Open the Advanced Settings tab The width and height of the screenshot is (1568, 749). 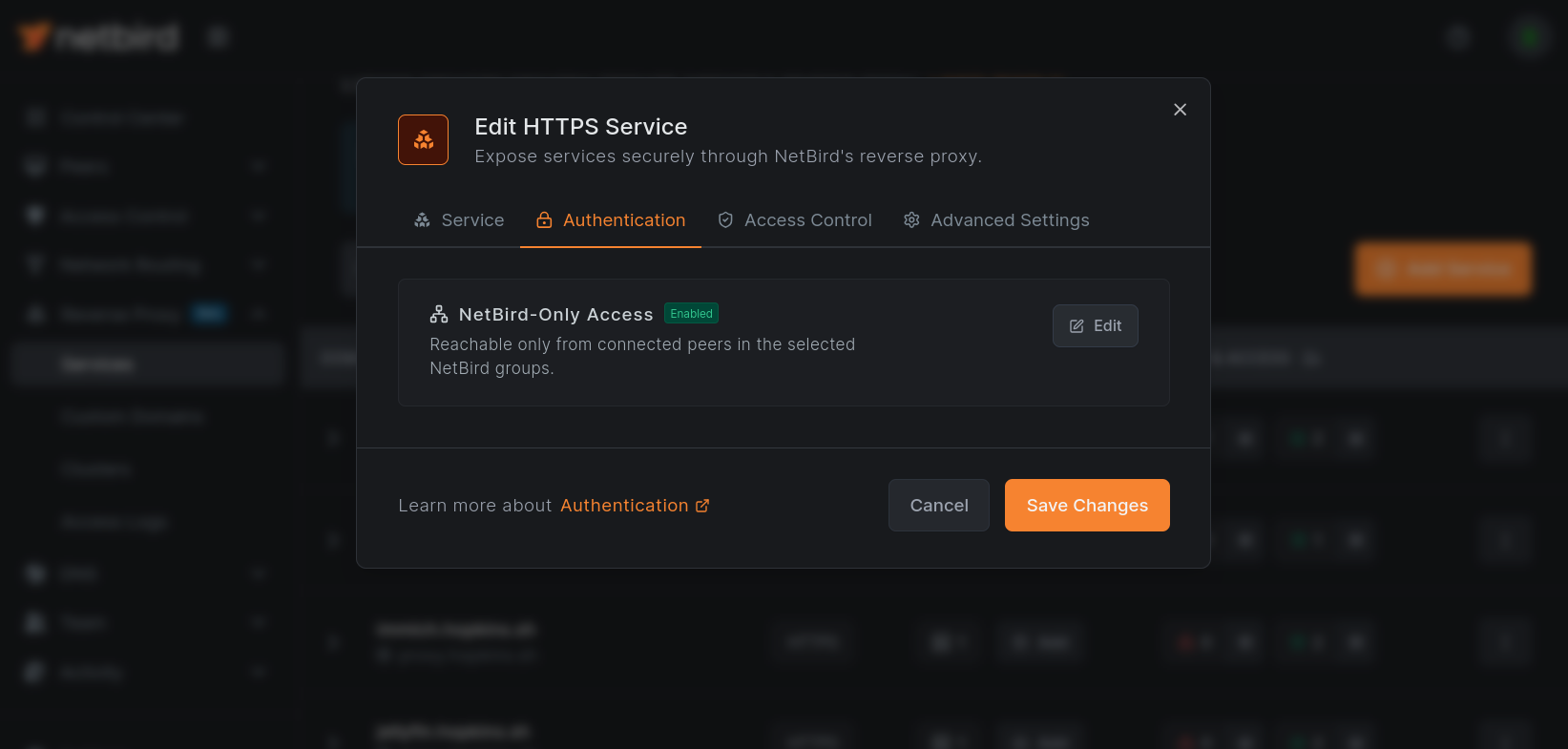click(996, 220)
